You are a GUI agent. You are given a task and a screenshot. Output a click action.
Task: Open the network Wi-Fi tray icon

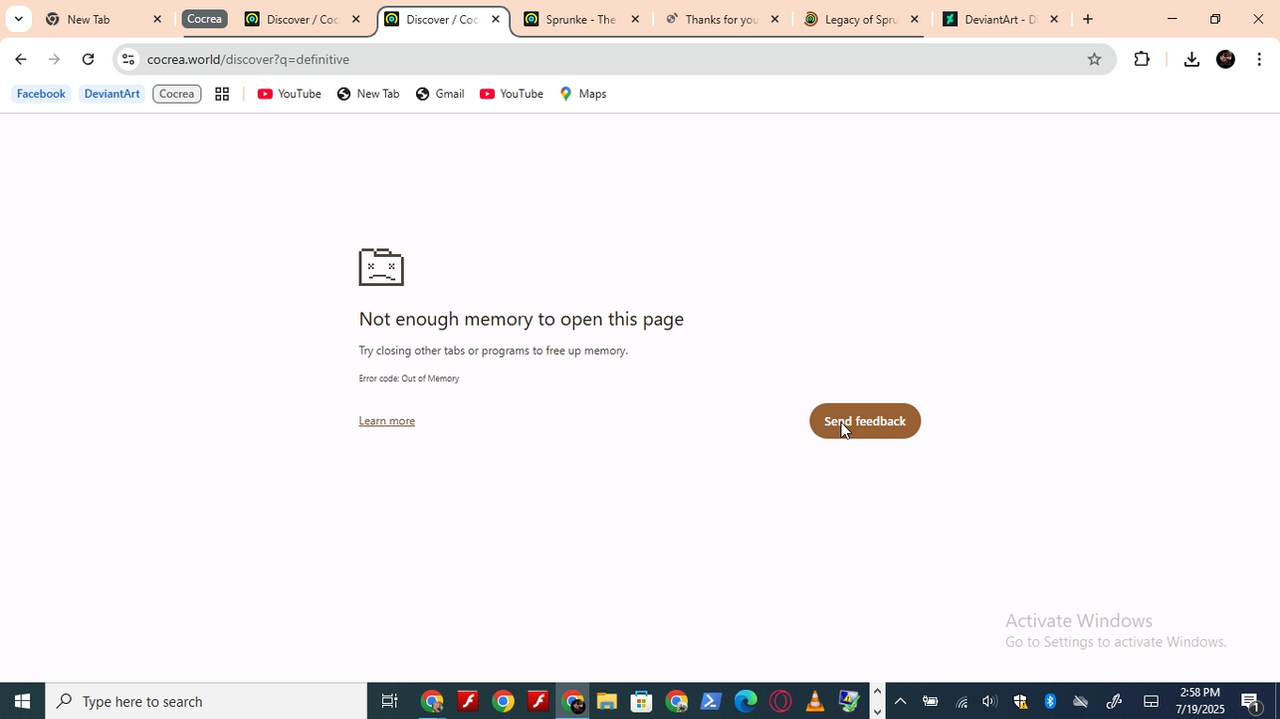click(961, 701)
